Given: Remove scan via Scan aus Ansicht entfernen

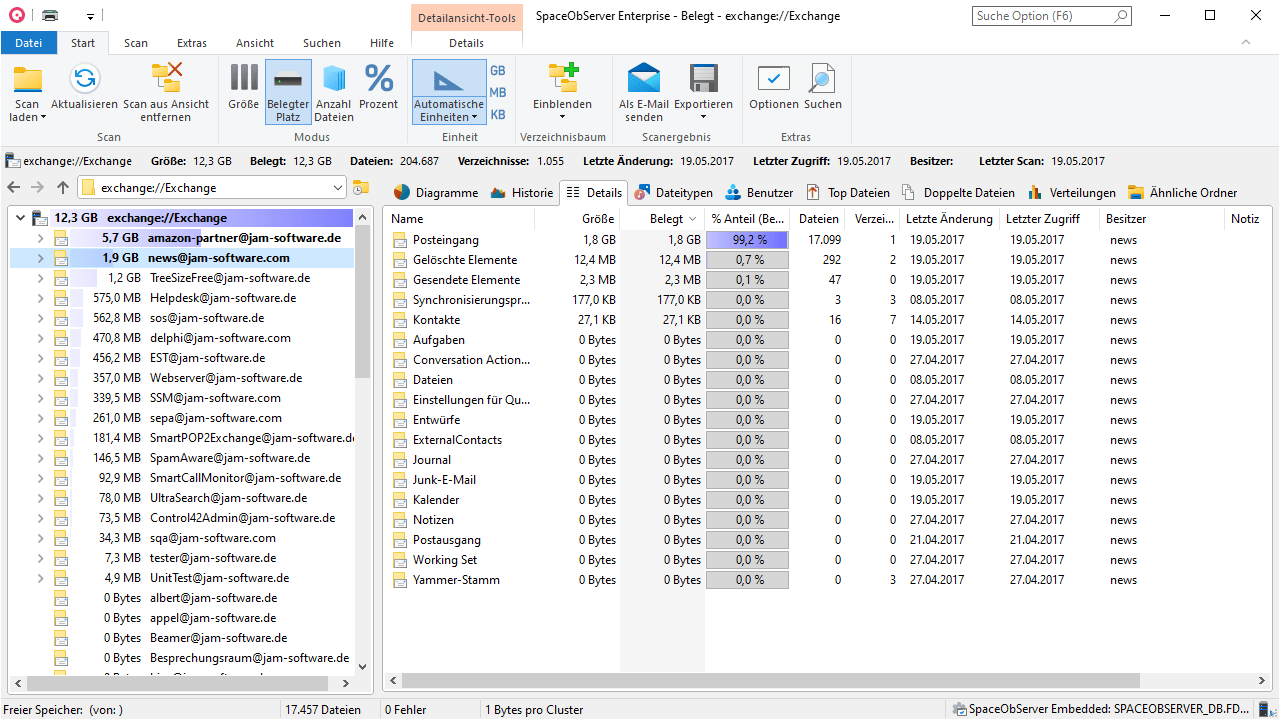Looking at the screenshot, I should [166, 92].
